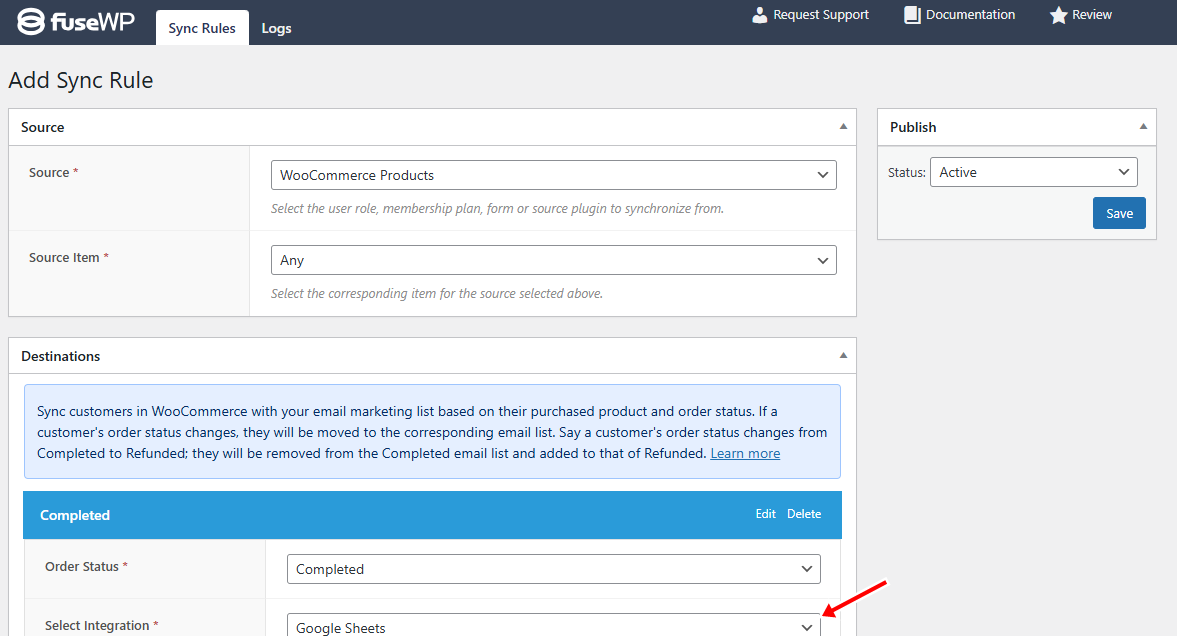Click the Add Sync Rule heading
1177x636 pixels.
81,80
